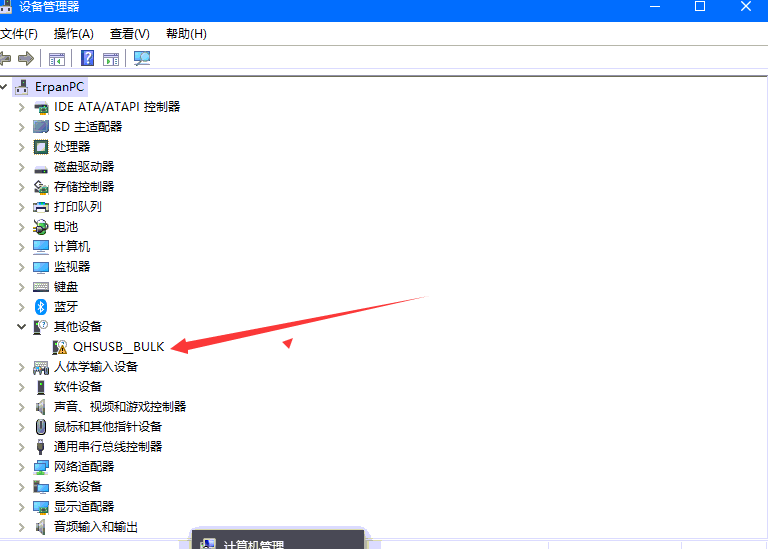Maximize the 设备管理器 window
The image size is (768, 549).
(700, 6)
